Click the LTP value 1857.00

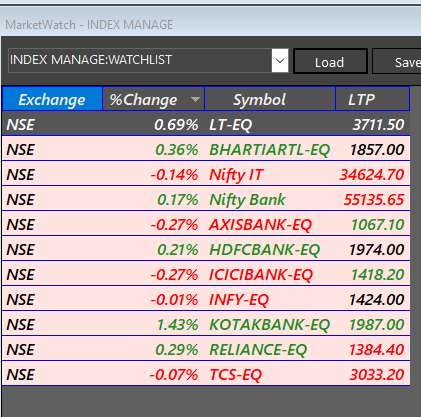click(377, 150)
